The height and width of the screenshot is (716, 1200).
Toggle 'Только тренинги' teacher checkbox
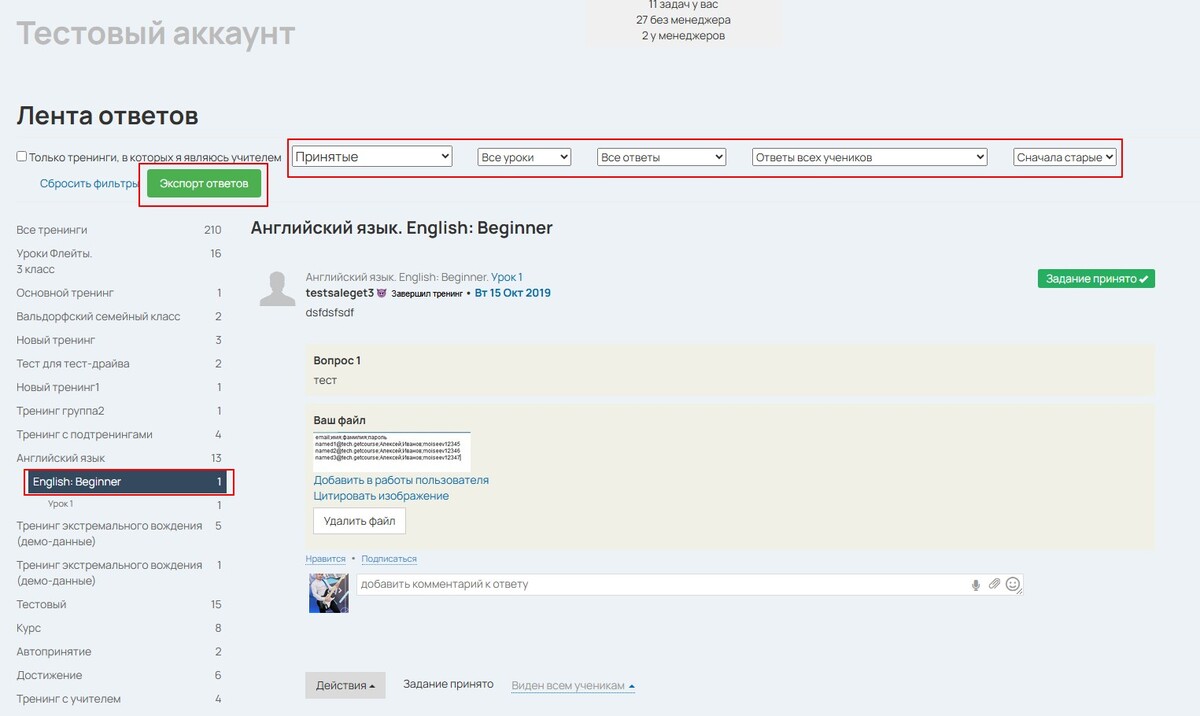tap(22, 157)
